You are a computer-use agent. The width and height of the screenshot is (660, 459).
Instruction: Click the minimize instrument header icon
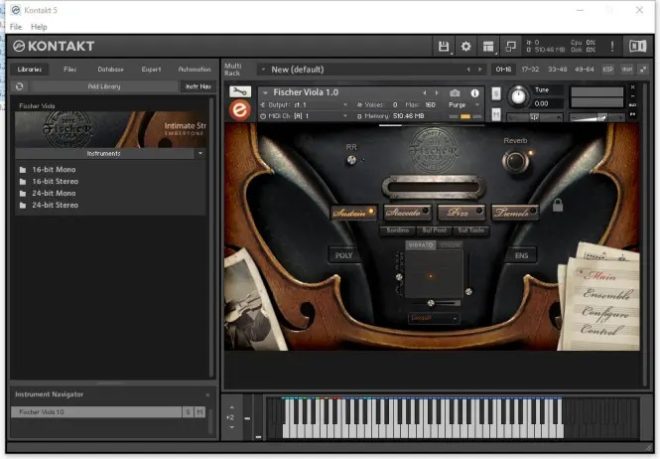632,96
